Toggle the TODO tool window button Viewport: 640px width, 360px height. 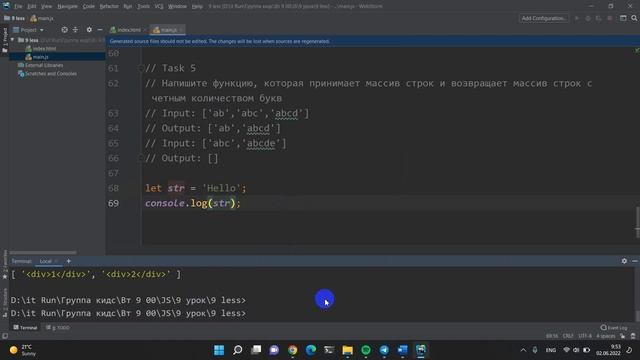pyautogui.click(x=58, y=327)
